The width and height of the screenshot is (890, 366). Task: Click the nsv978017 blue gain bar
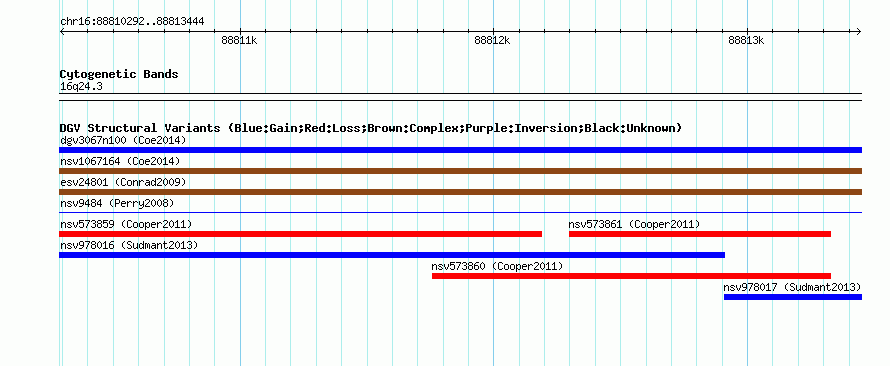(x=793, y=297)
